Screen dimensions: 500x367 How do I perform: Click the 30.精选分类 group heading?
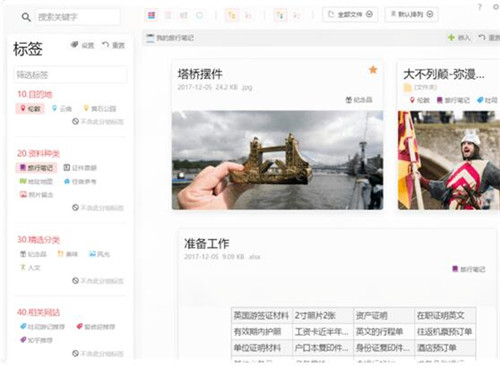pyautogui.click(x=38, y=240)
